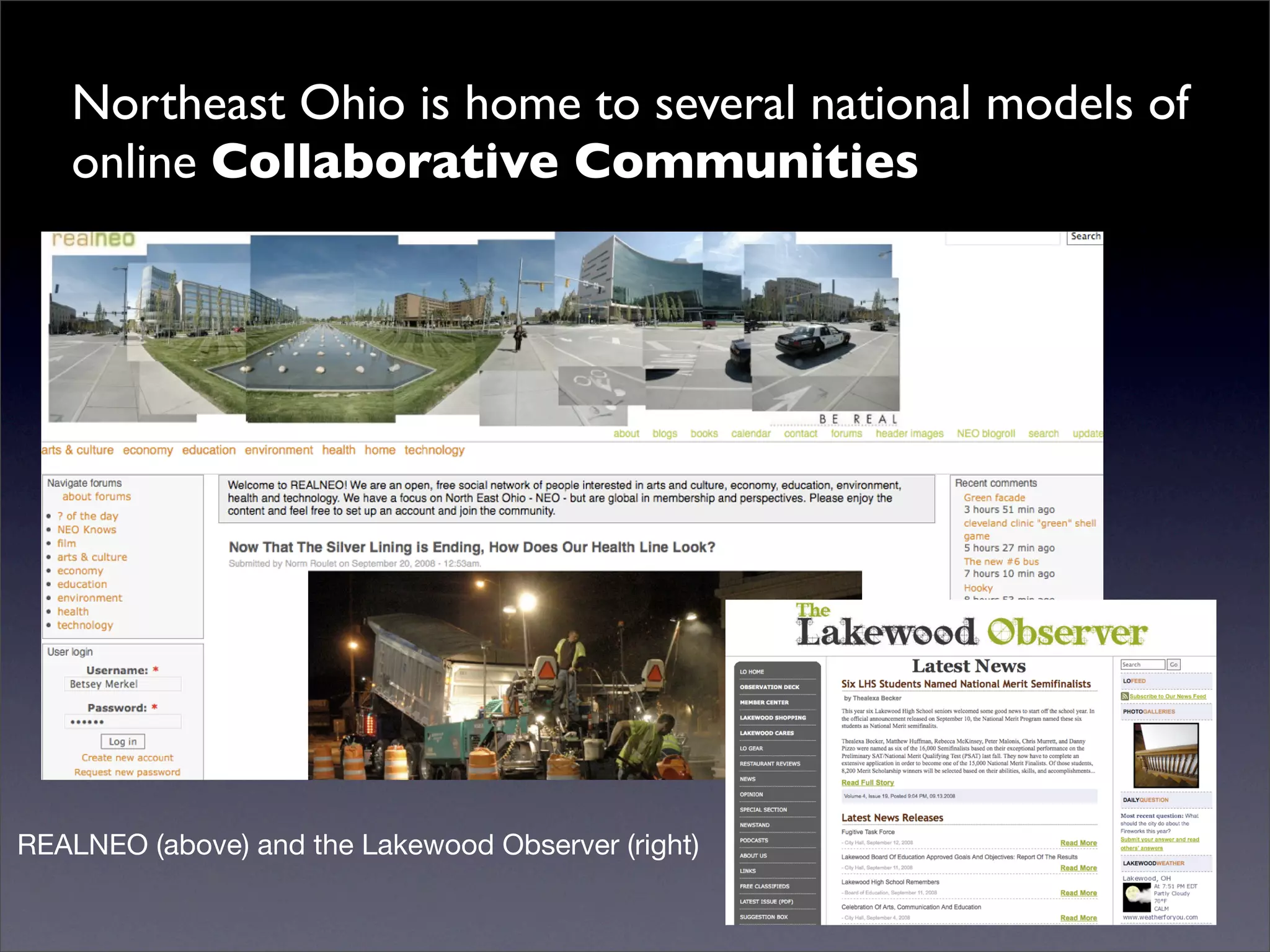
Task: Click Read More for Lakewood High School Remembers
Action: pos(1078,893)
